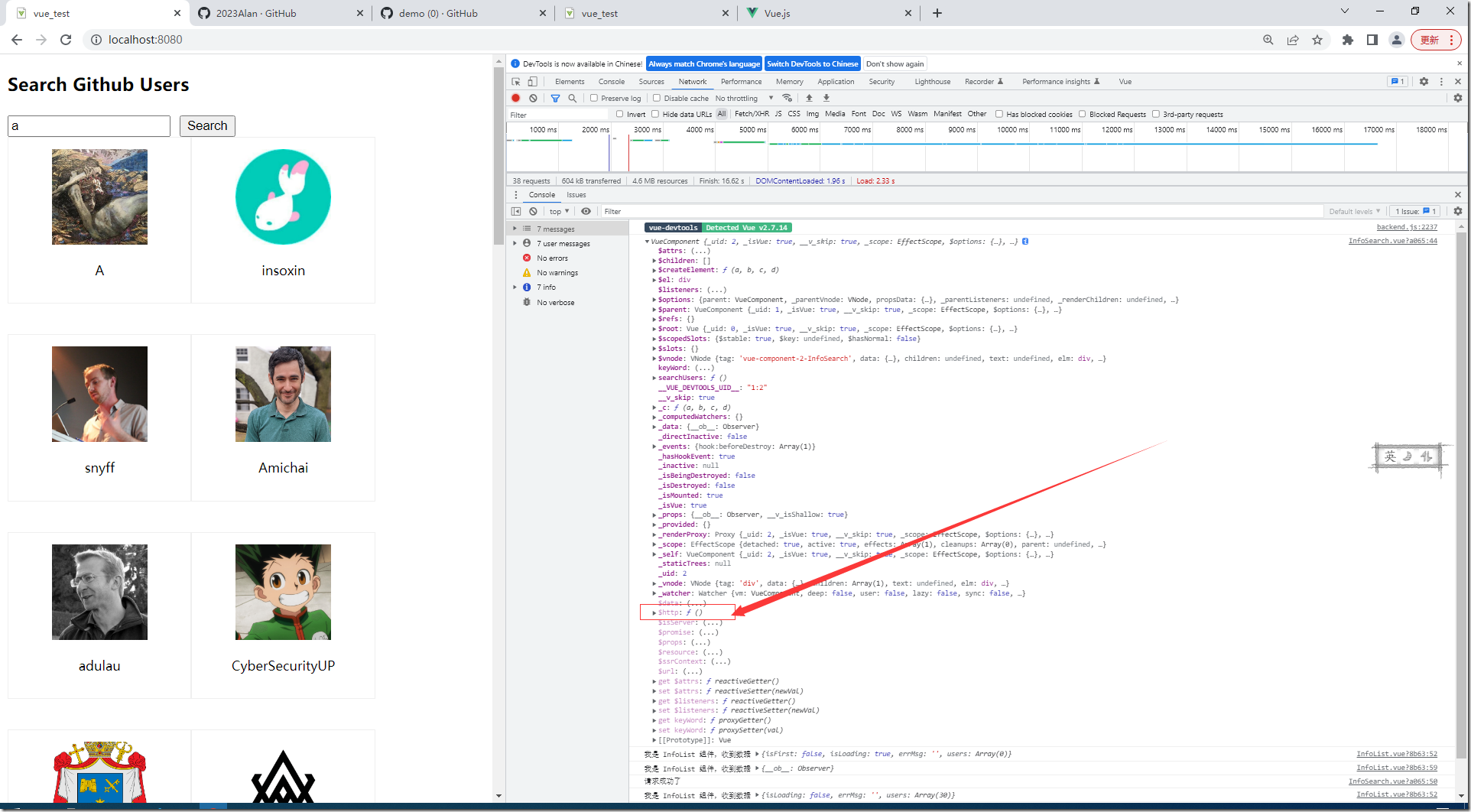Click import HAR file upload arrow
The height and width of the screenshot is (812, 1471).
809,98
